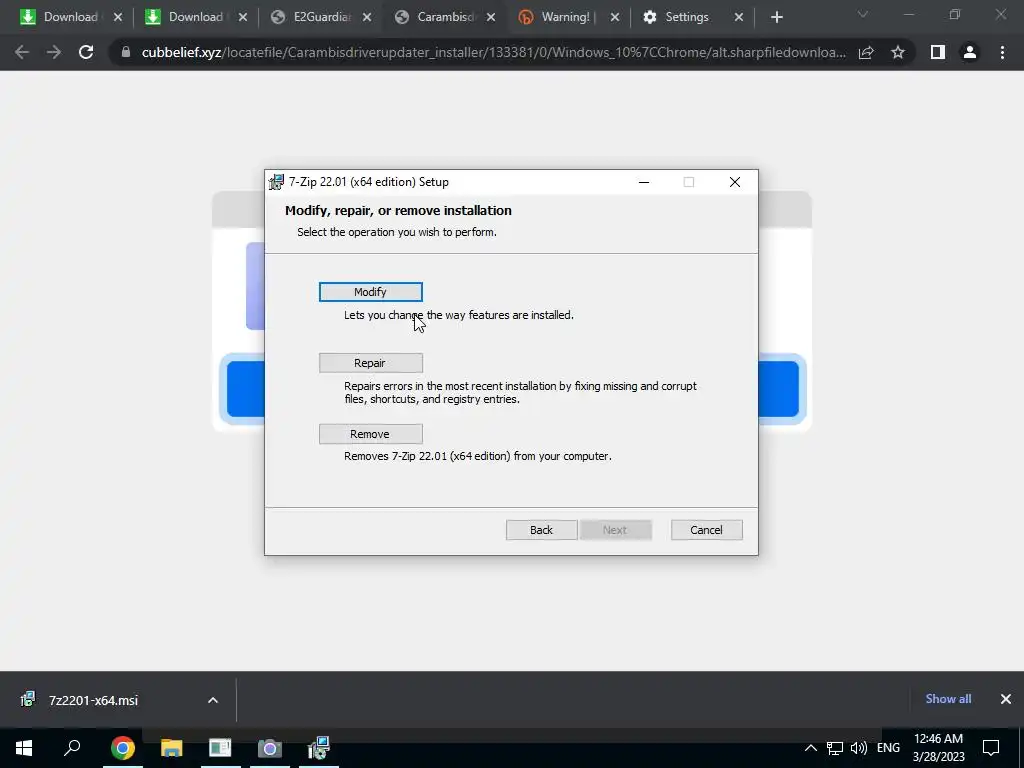Share this page via the share icon
Image resolution: width=1024 pixels, height=768 pixels.
click(x=866, y=52)
